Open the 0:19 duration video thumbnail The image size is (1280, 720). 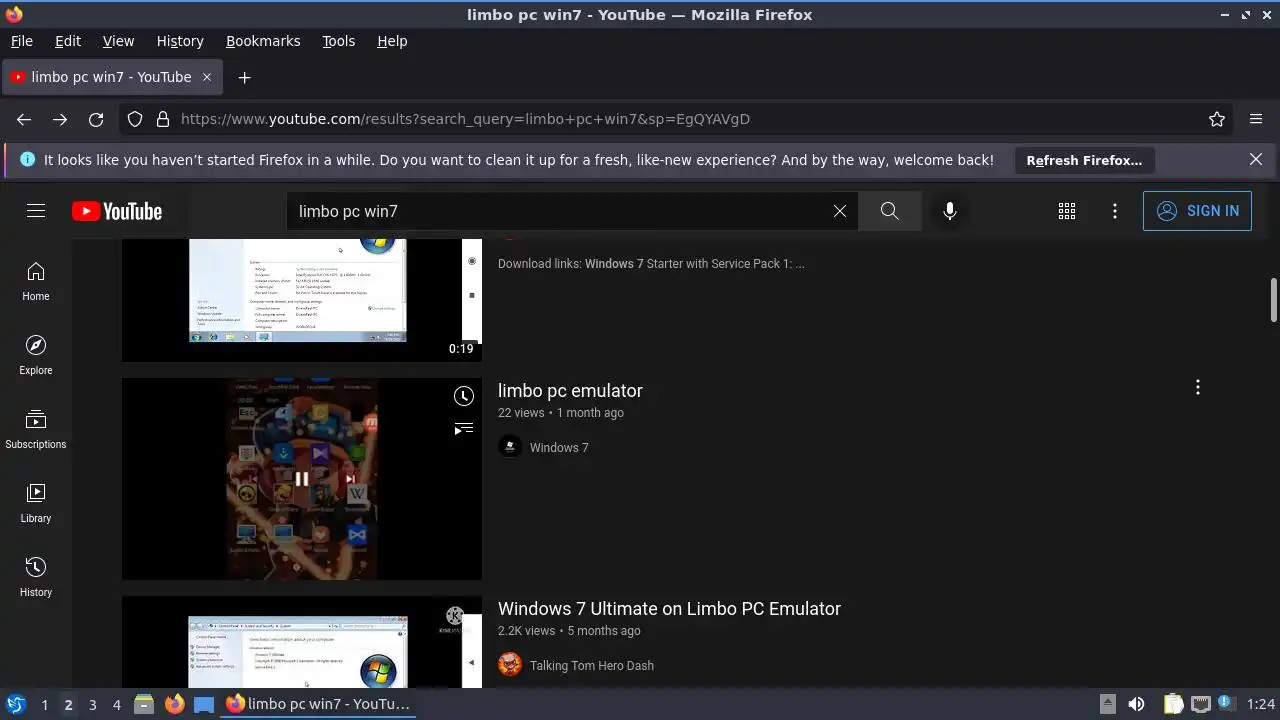click(302, 300)
